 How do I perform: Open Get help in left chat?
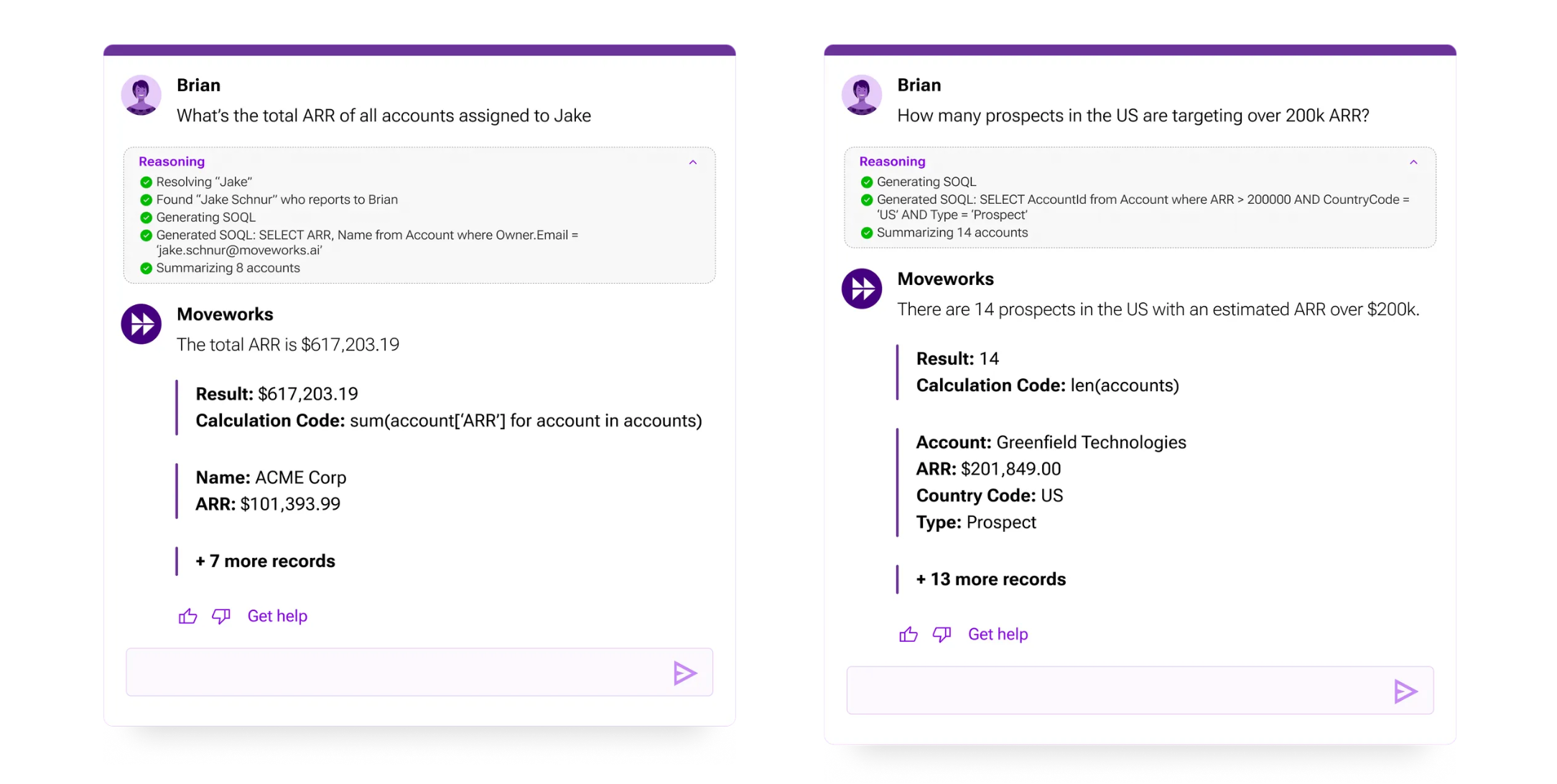[277, 616]
